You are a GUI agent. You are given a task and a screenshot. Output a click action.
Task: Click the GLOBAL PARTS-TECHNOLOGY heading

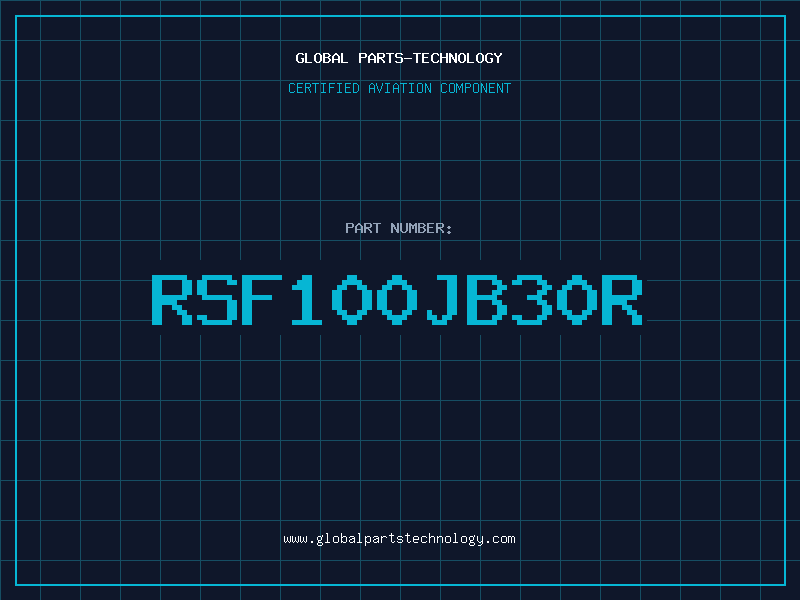click(x=399, y=58)
